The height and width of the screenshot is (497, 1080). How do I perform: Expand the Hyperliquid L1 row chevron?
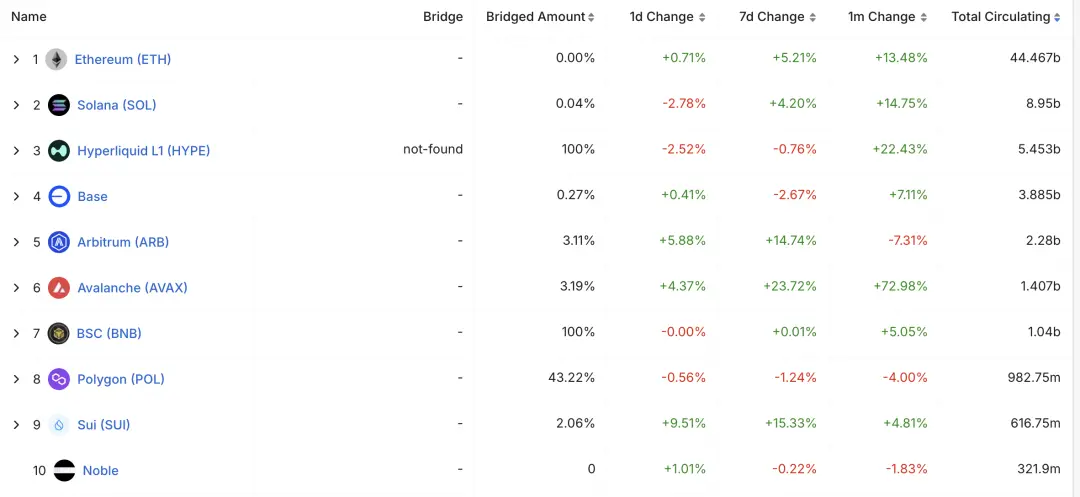tap(17, 151)
